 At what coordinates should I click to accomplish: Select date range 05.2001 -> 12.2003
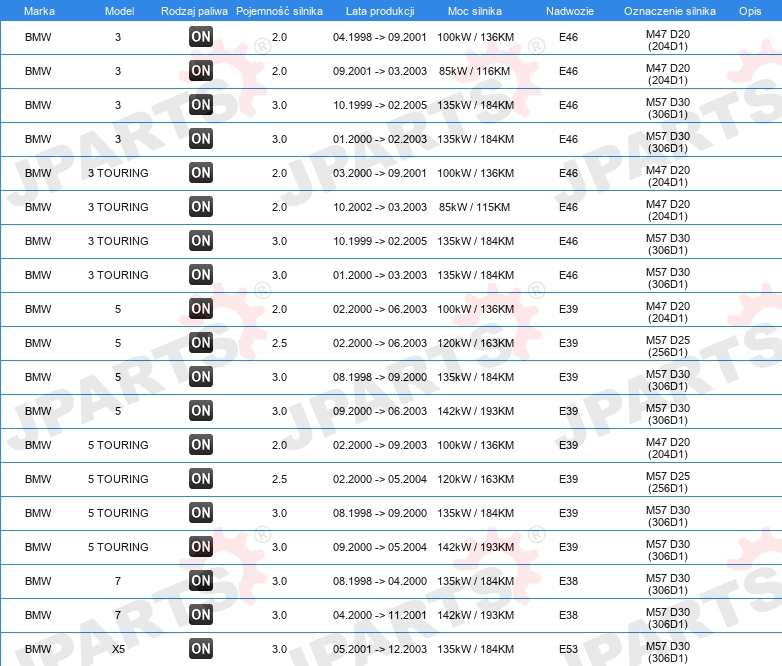pos(380,649)
